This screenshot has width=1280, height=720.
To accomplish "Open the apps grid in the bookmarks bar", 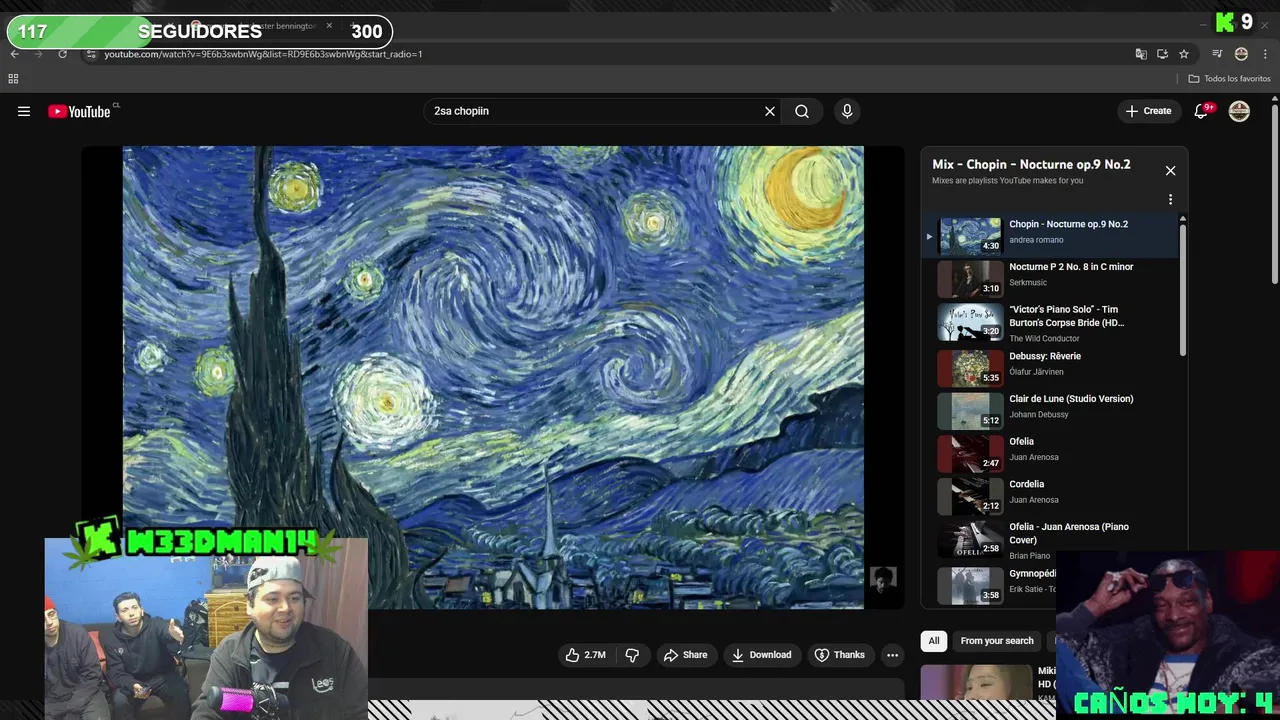I will coord(14,79).
